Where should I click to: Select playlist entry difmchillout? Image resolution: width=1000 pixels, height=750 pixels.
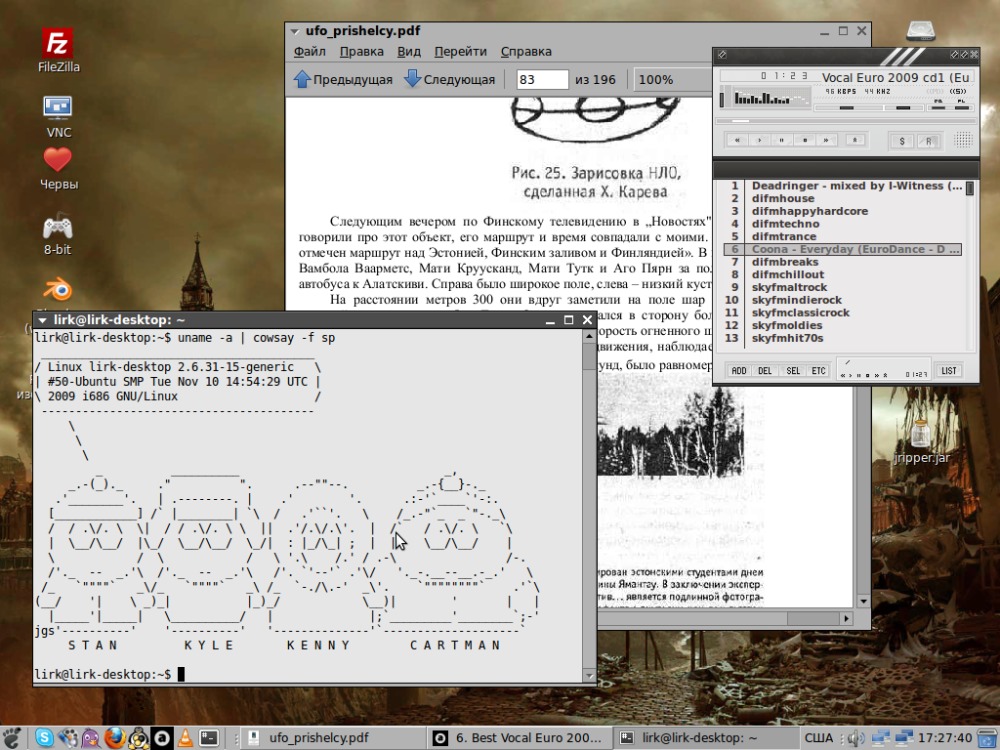point(842,275)
